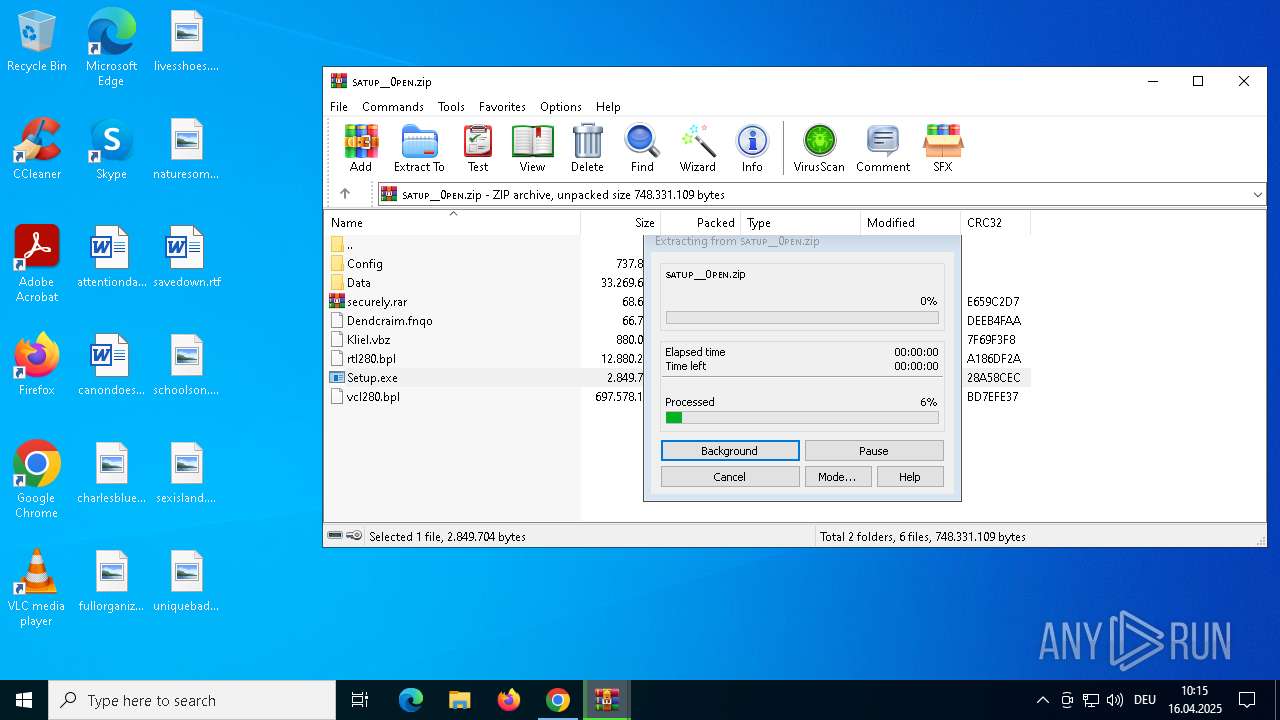Open the Options menu
The image size is (1280, 720).
[x=561, y=107]
